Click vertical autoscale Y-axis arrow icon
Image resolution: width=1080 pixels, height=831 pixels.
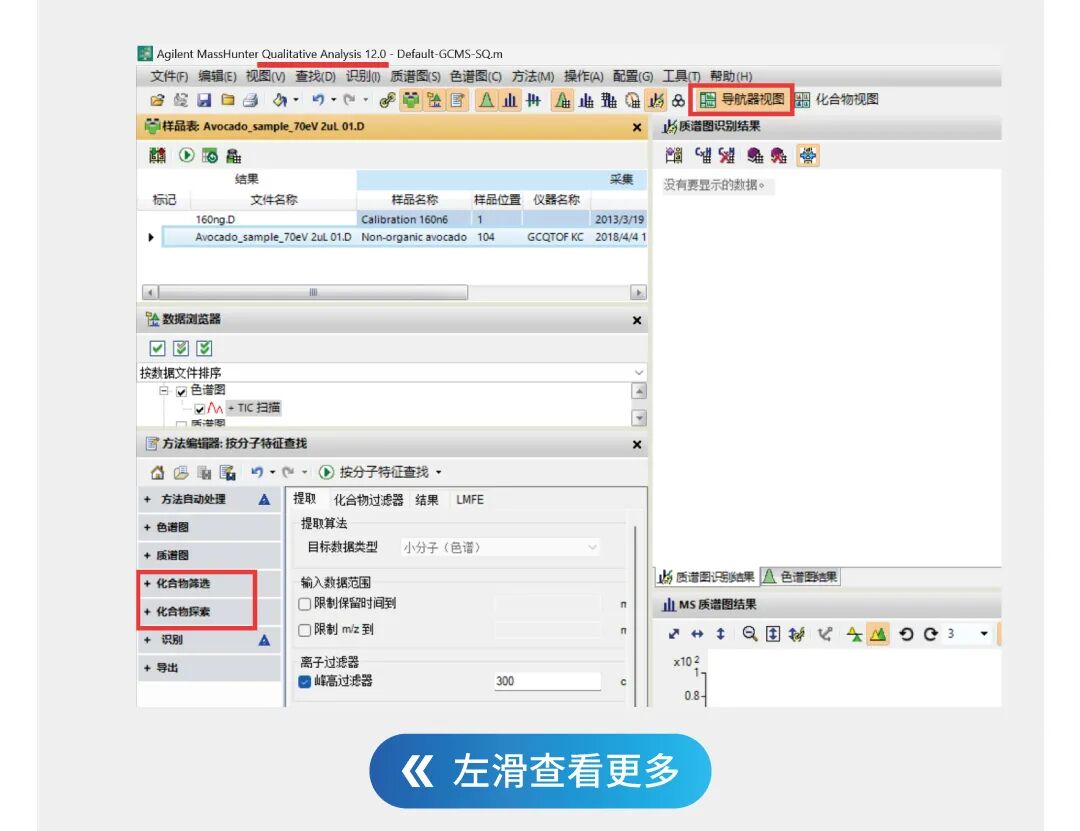click(x=720, y=634)
